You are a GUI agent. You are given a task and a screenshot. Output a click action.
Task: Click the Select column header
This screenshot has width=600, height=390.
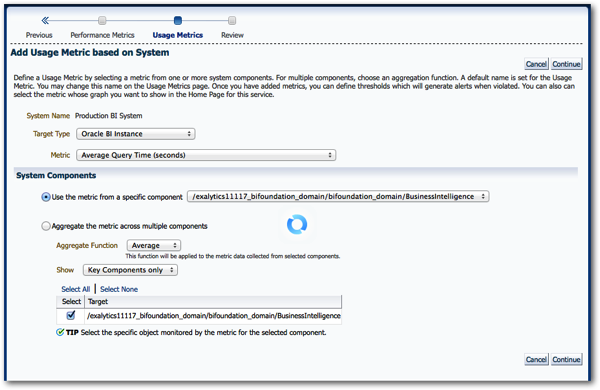71,302
